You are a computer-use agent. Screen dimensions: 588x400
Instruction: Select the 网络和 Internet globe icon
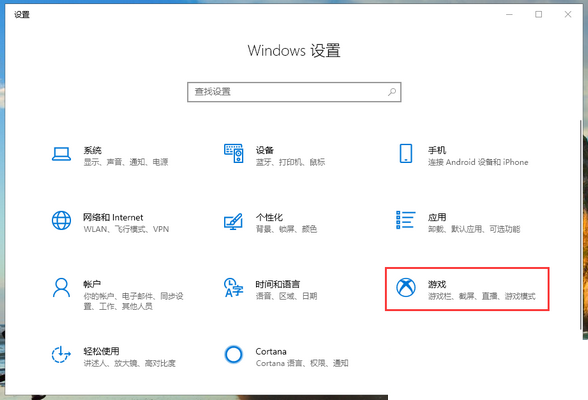point(62,220)
